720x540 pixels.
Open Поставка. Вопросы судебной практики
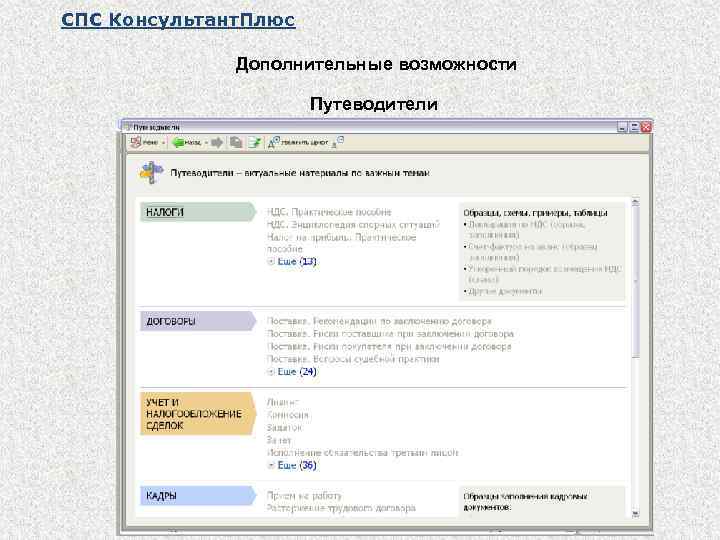point(353,359)
